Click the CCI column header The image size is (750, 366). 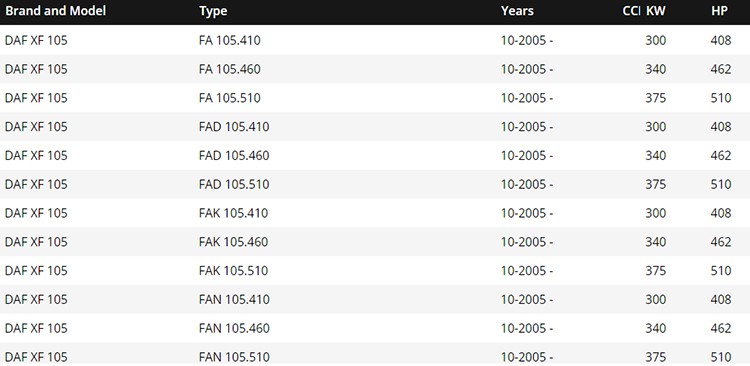click(631, 11)
